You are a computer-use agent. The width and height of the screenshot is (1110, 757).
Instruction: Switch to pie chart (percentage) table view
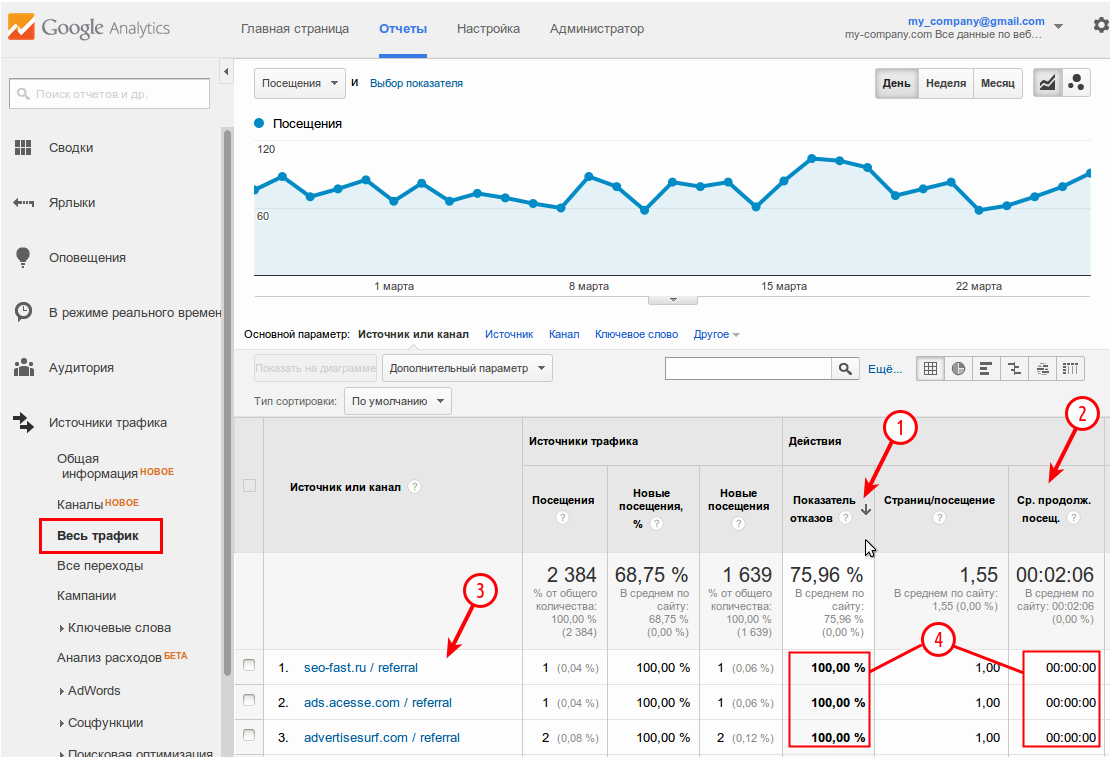tap(958, 368)
